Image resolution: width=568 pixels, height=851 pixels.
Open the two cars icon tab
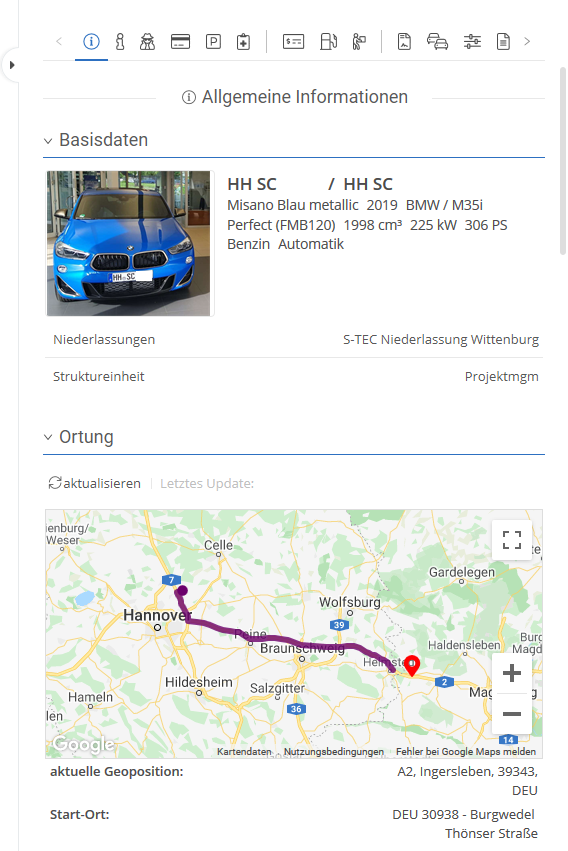pos(437,41)
